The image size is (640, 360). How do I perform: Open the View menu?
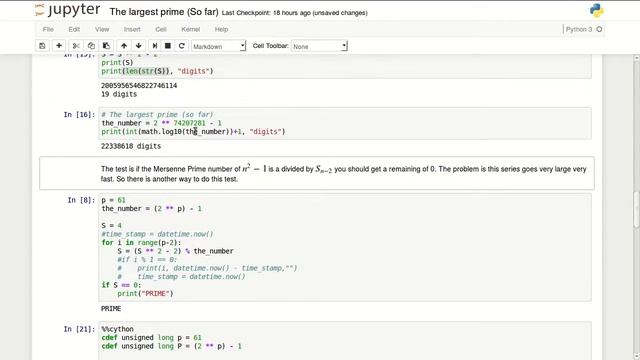click(x=102, y=29)
